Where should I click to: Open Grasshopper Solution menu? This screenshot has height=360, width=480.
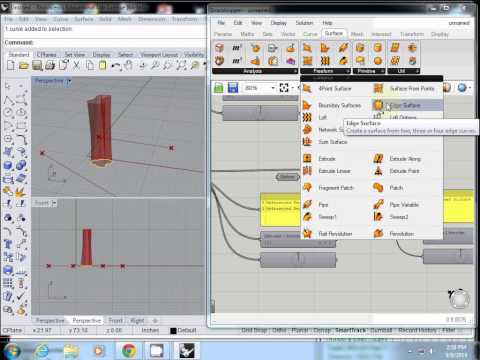(304, 23)
